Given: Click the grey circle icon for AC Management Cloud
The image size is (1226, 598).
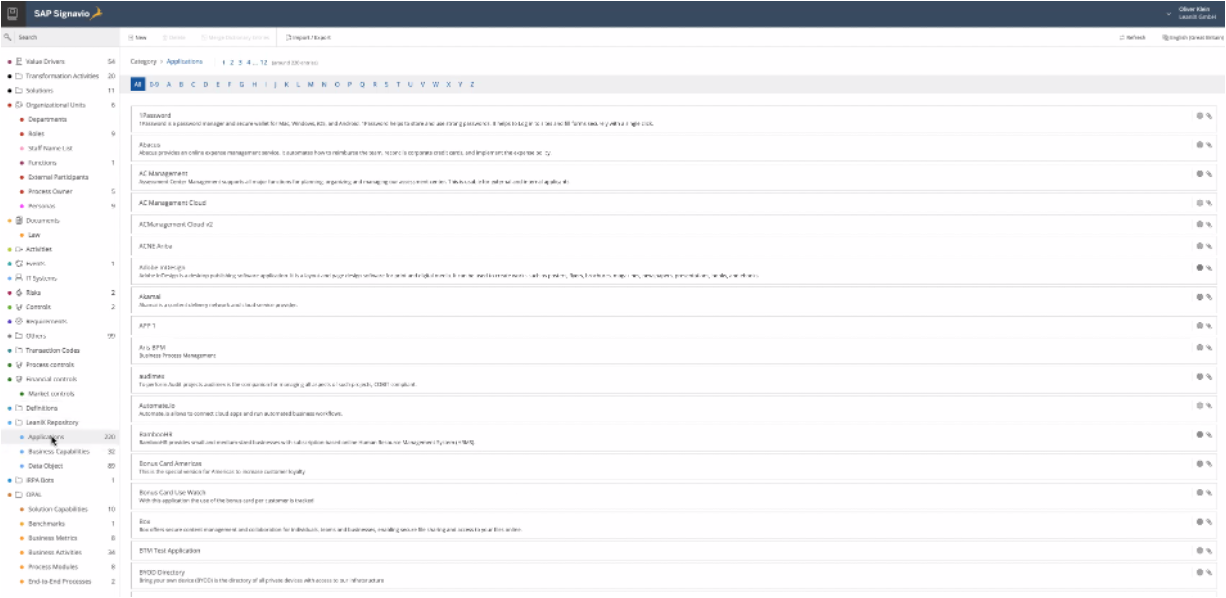Looking at the screenshot, I should coord(1200,202).
